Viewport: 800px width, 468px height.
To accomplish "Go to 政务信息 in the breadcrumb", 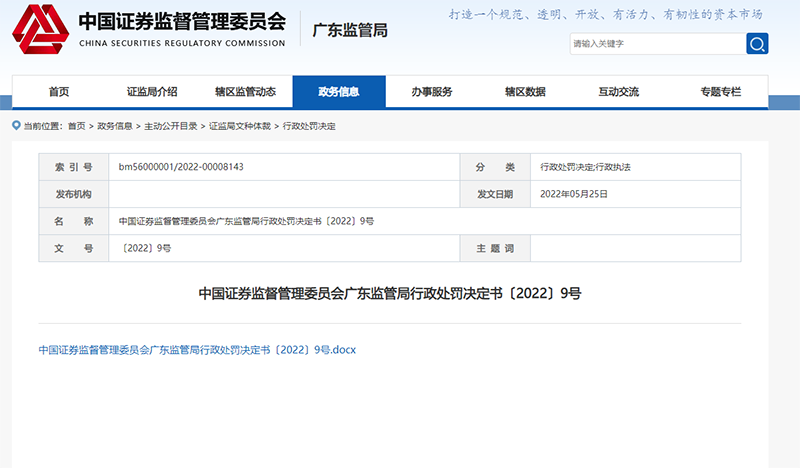I will [x=115, y=126].
